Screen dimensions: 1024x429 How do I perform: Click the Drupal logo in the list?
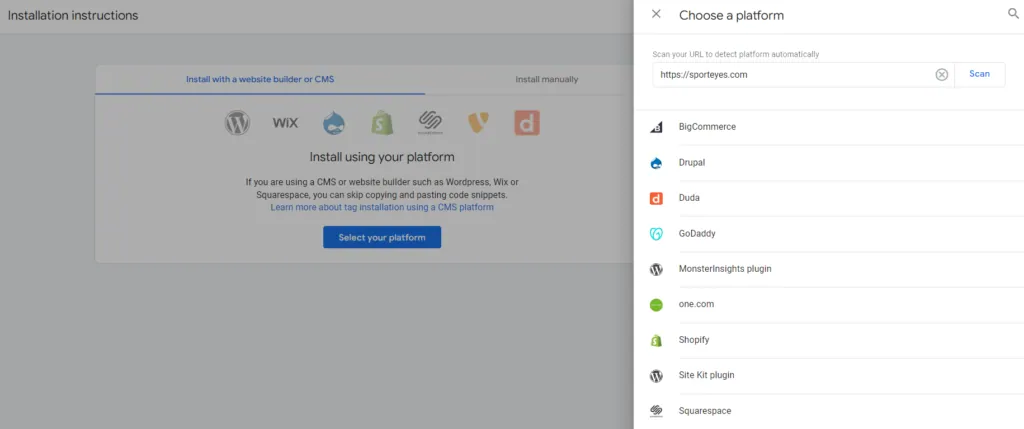[x=656, y=163]
